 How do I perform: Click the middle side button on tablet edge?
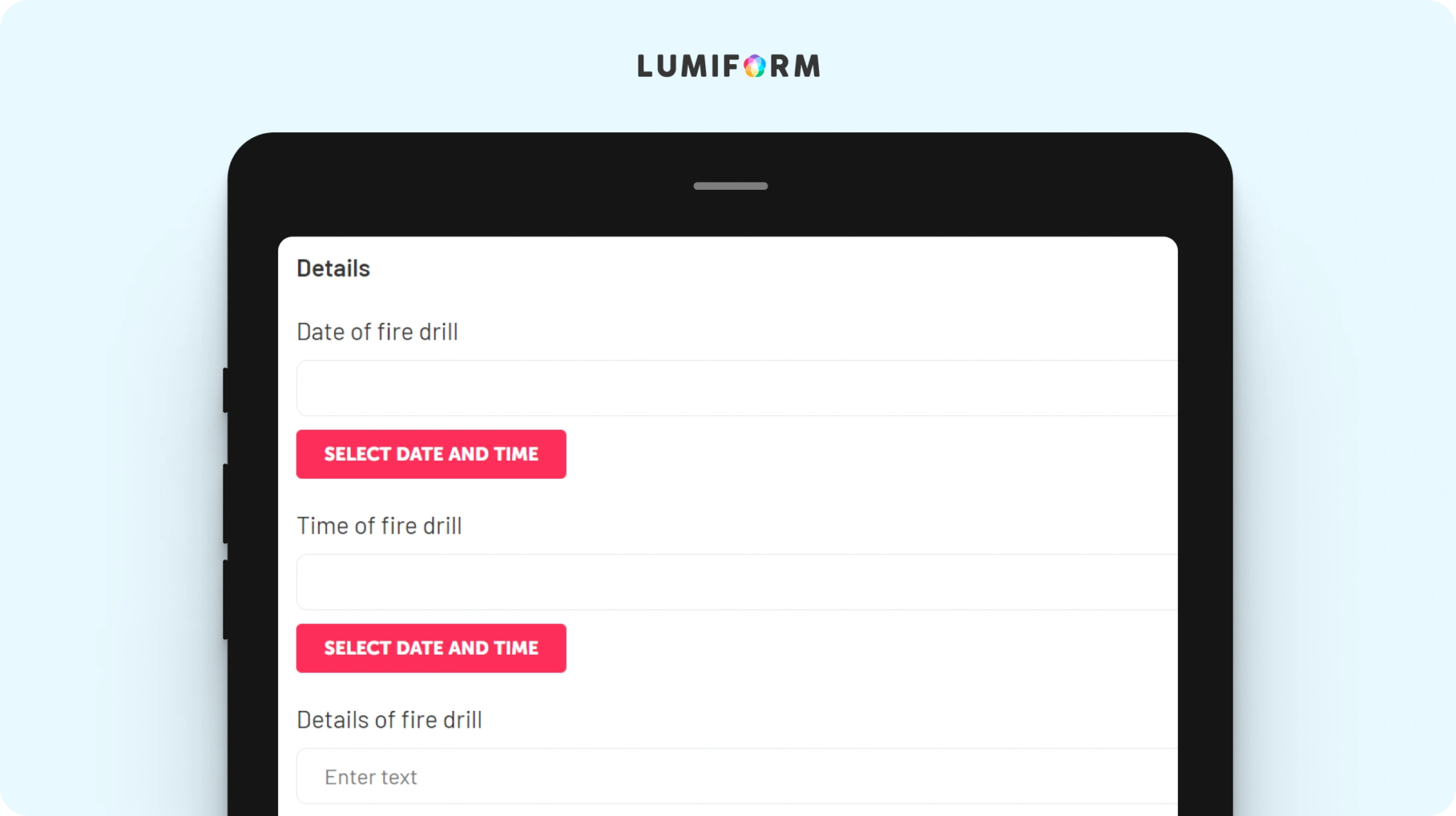pos(225,504)
